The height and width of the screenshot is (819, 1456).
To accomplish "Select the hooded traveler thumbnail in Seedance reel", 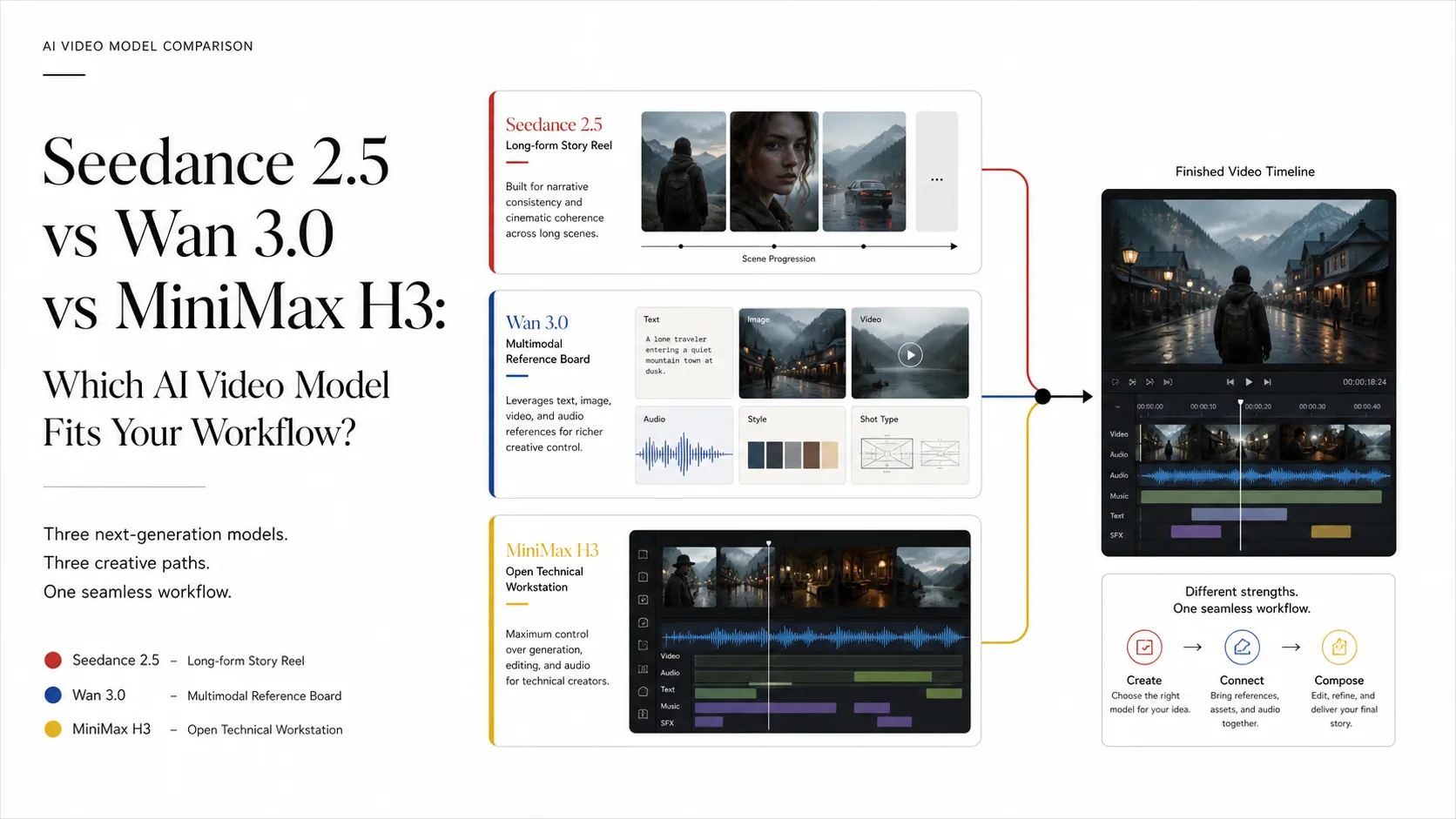I will [x=684, y=171].
